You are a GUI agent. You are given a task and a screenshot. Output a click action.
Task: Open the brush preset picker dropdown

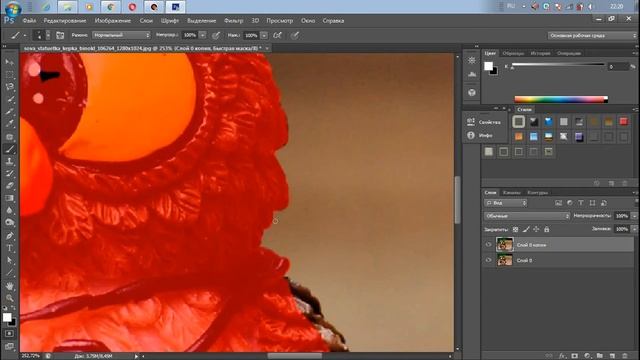[48, 36]
